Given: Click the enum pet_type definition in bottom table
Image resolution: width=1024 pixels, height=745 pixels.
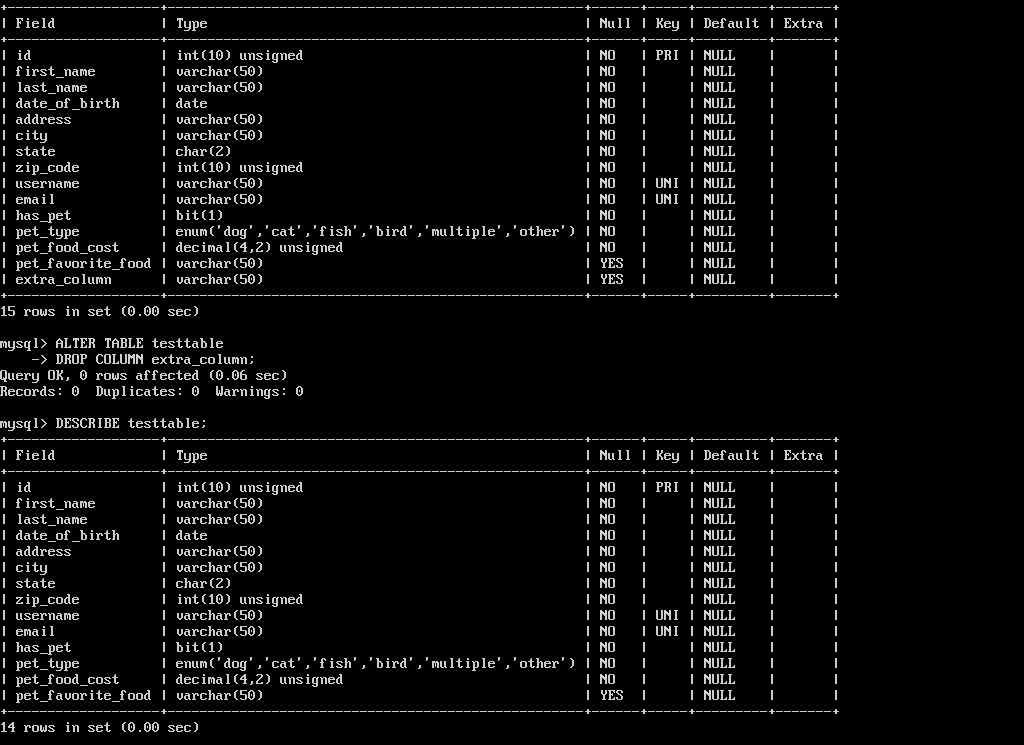Looking at the screenshot, I should point(376,663).
